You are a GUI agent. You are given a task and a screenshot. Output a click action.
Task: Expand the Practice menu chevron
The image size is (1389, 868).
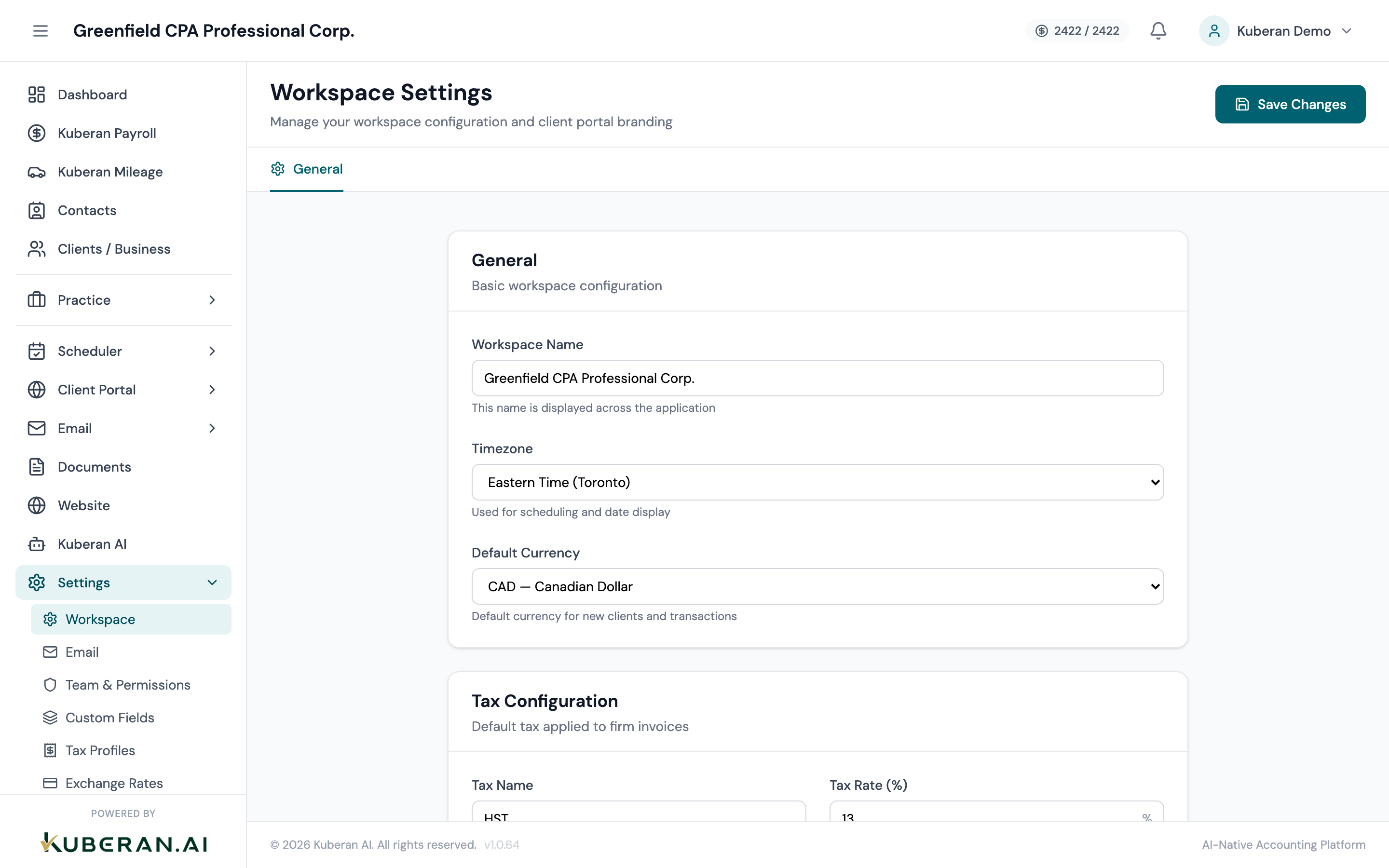click(212, 299)
